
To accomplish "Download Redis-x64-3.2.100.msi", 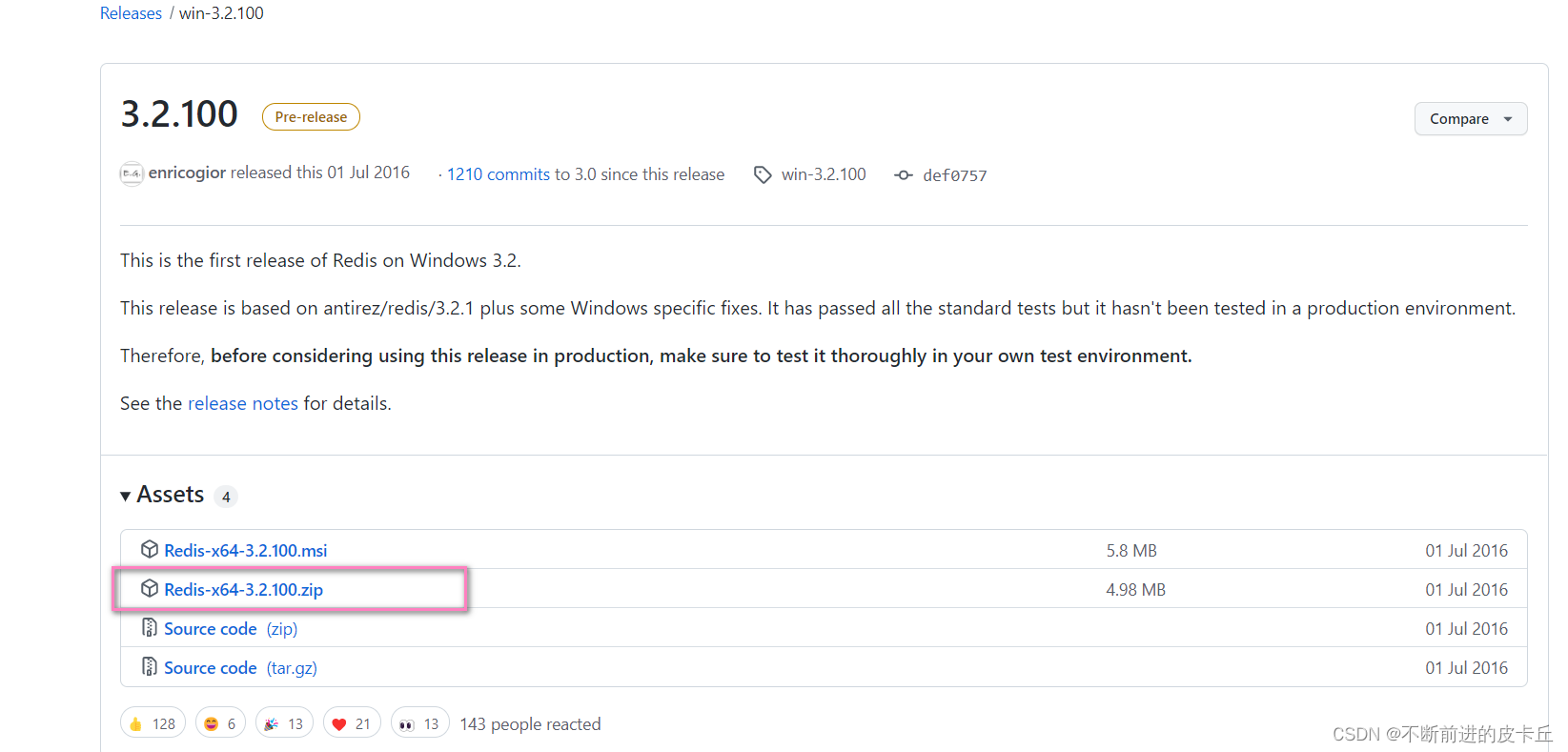I will (246, 550).
